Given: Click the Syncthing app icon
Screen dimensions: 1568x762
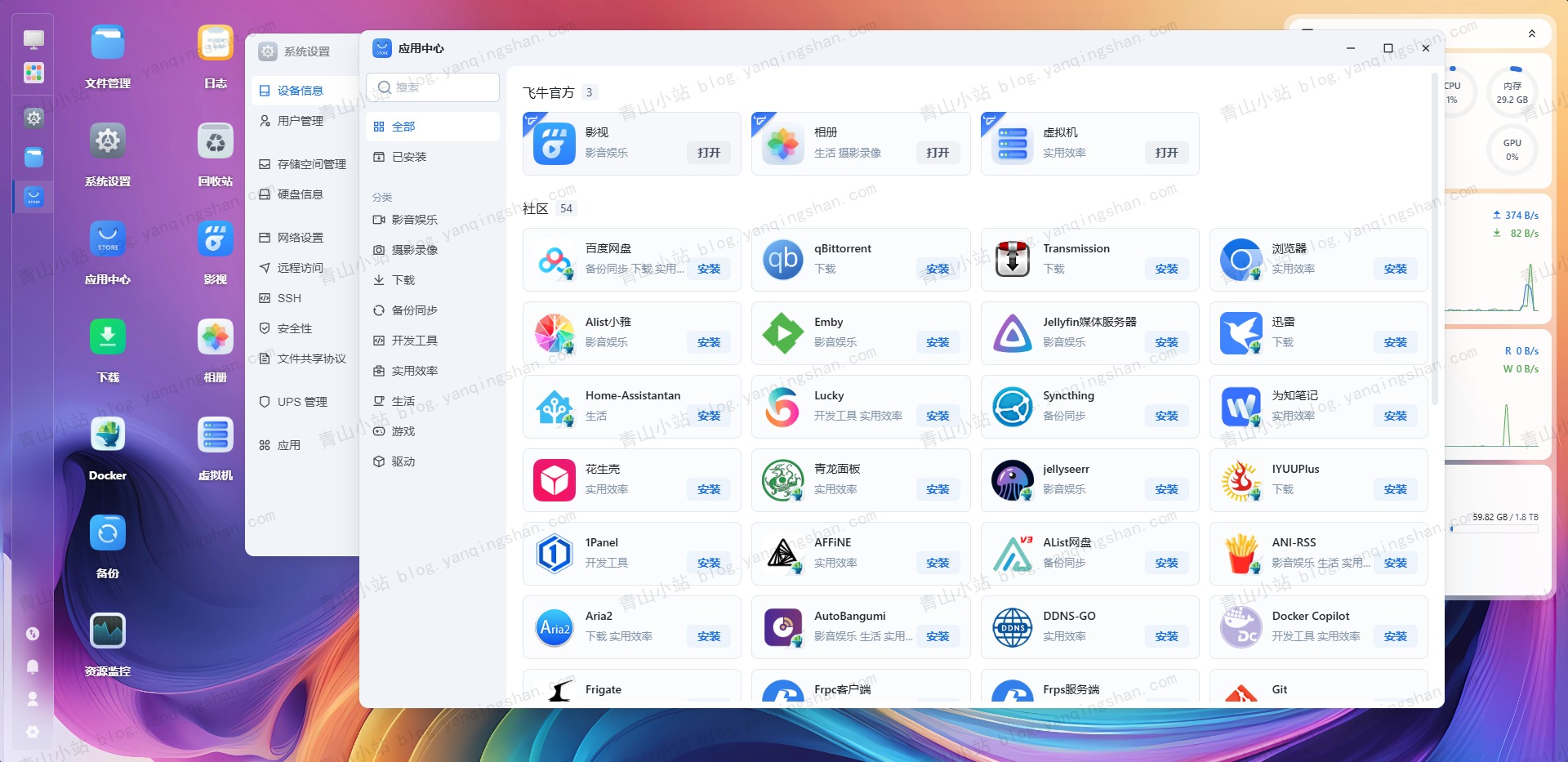Looking at the screenshot, I should 1013,407.
